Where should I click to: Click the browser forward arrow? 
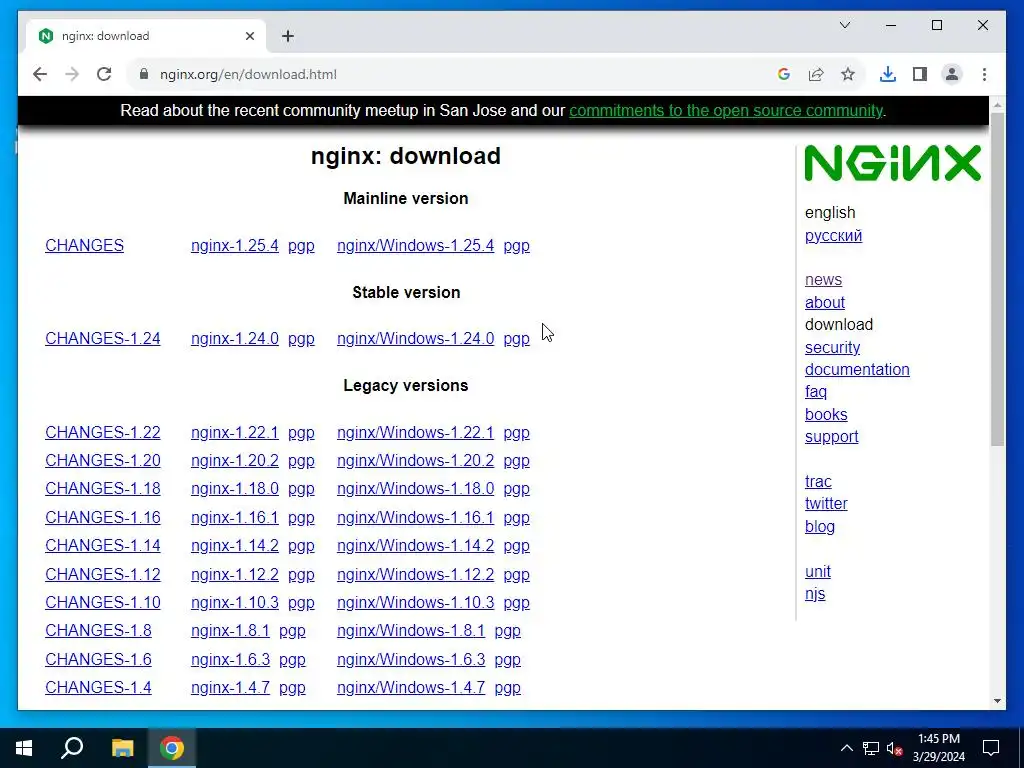pyautogui.click(x=72, y=74)
